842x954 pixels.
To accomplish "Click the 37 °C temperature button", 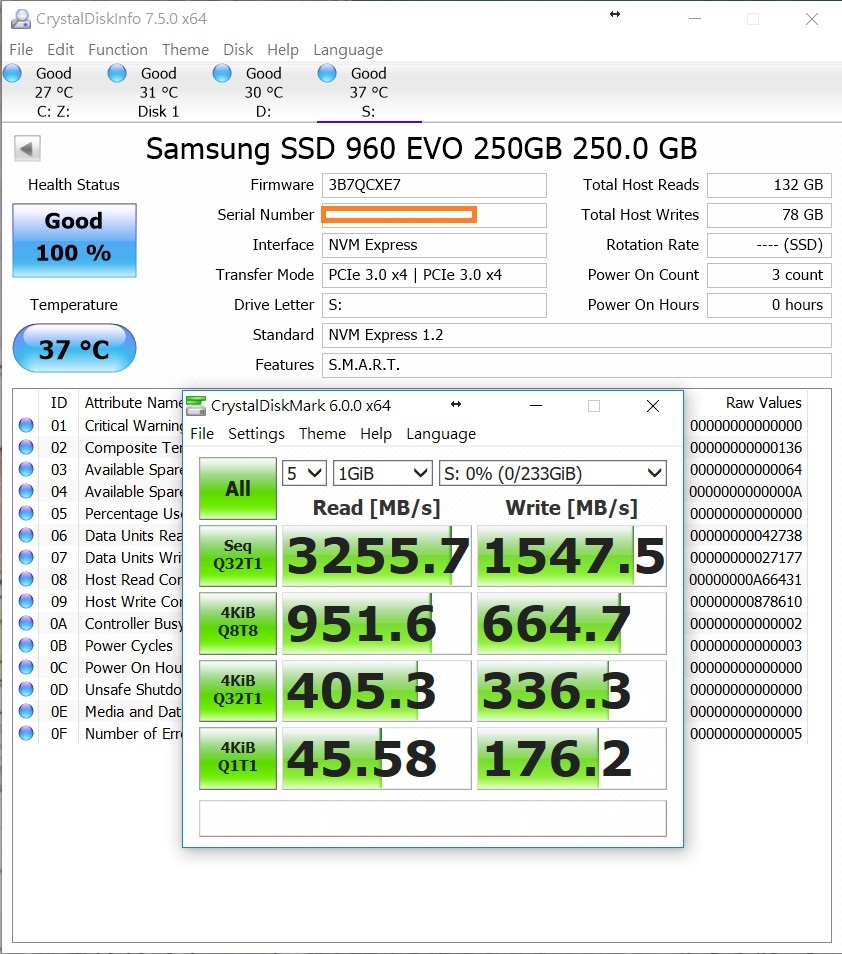I will click(x=74, y=348).
